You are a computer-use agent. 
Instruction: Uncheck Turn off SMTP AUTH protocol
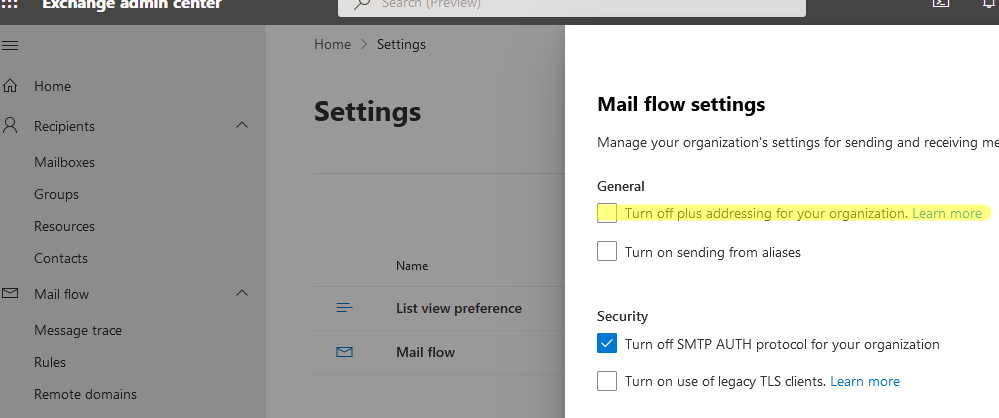[607, 343]
